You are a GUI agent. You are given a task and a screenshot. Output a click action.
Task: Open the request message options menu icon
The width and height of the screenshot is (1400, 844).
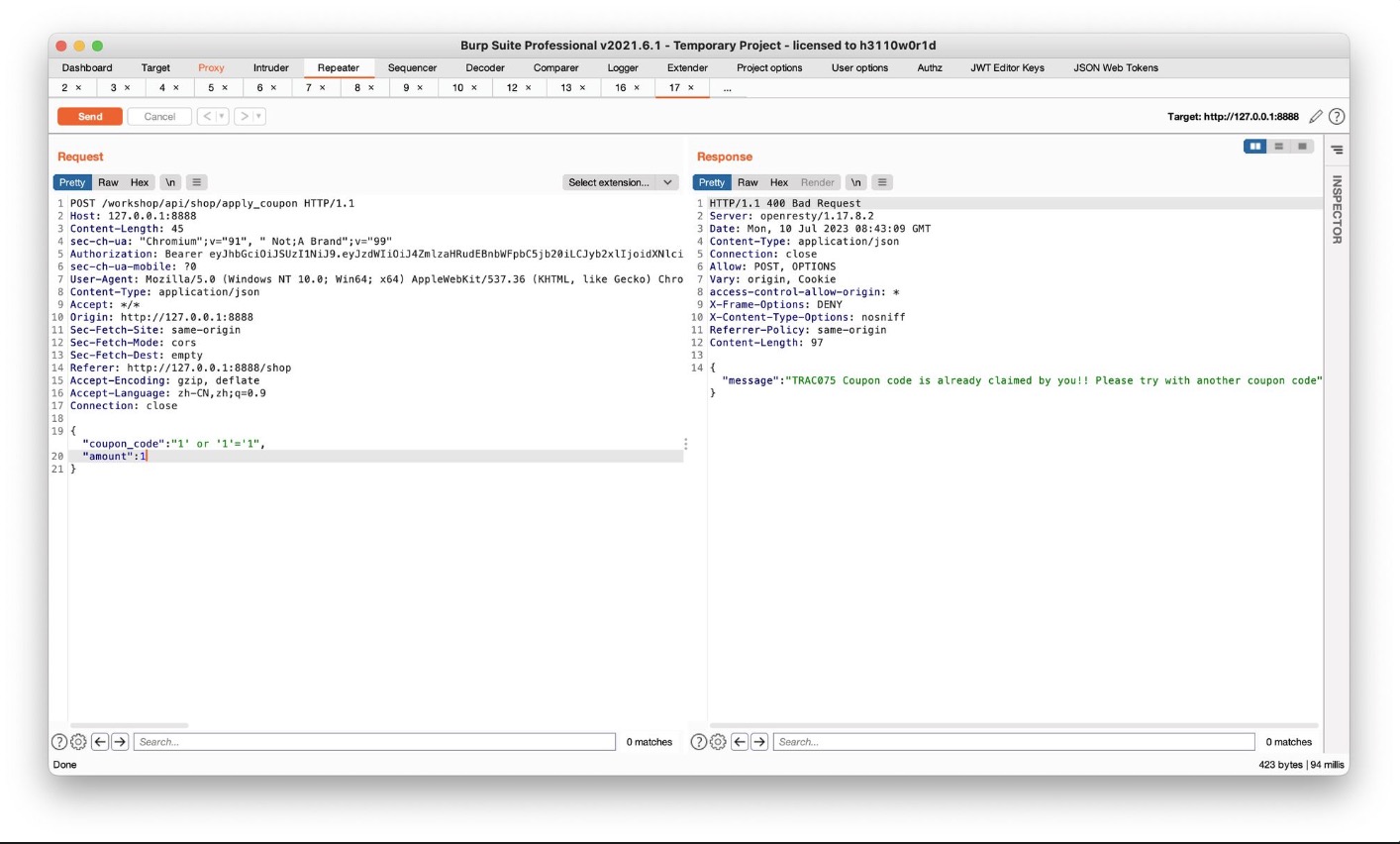[x=197, y=182]
